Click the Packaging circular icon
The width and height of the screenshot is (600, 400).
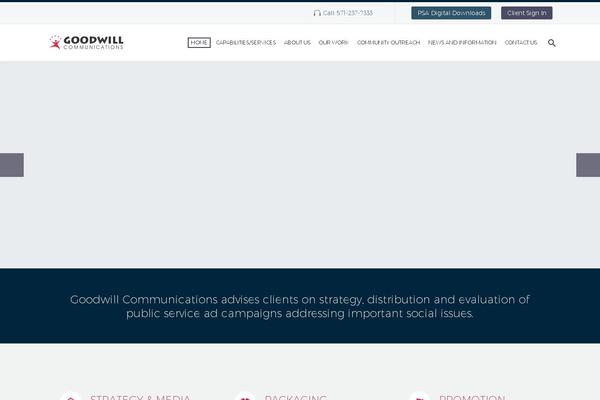point(245,396)
